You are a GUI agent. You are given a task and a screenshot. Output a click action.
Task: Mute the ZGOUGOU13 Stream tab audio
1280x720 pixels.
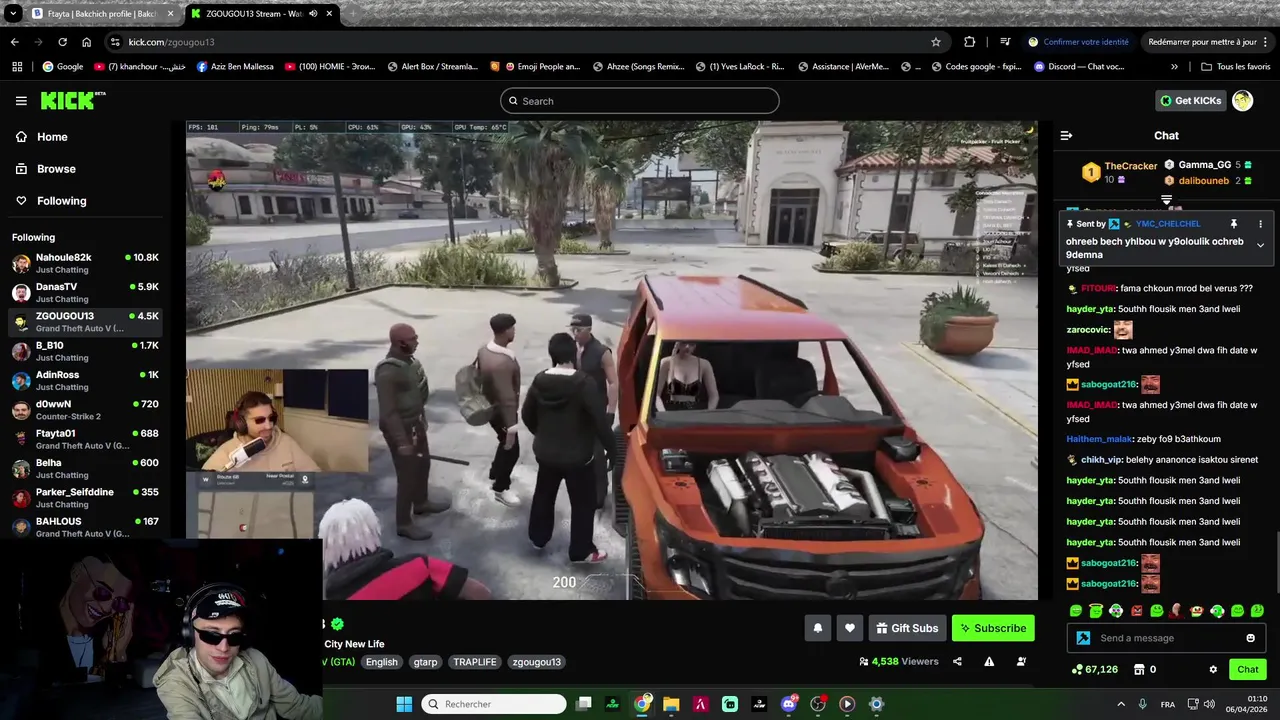click(x=314, y=14)
